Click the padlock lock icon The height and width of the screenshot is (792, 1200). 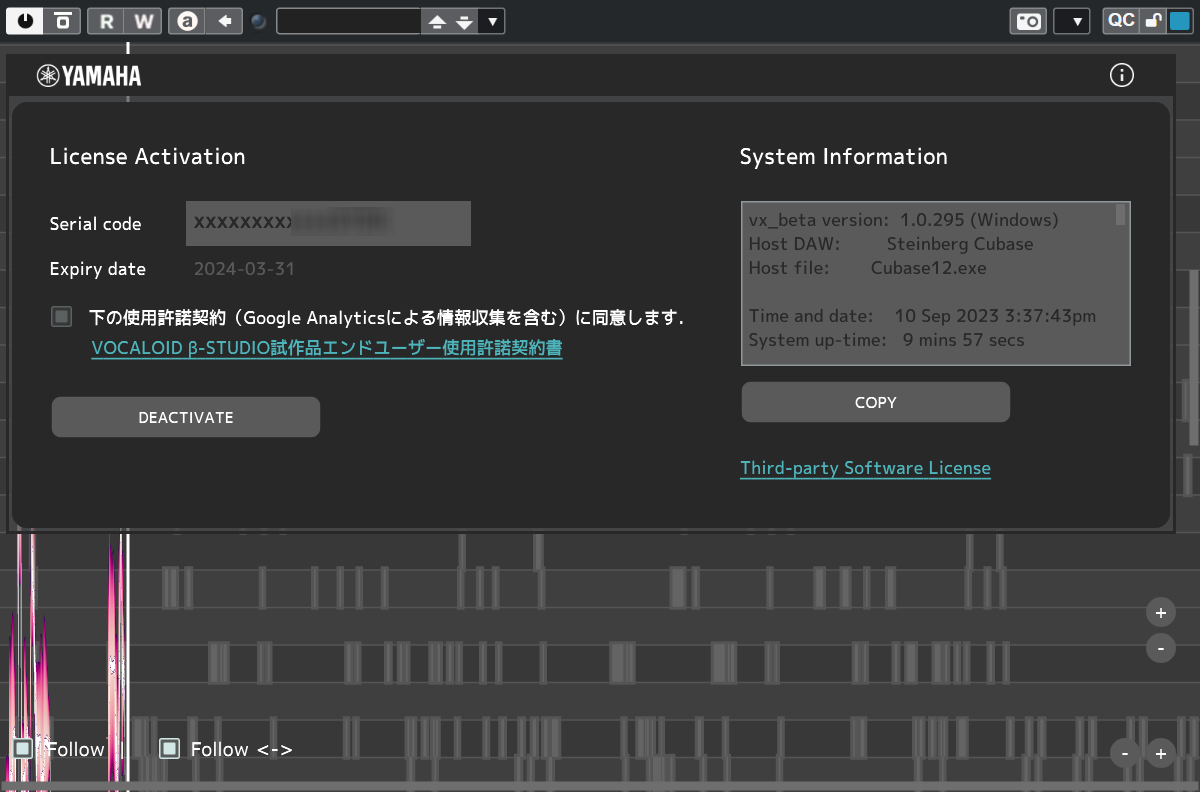click(x=1153, y=20)
